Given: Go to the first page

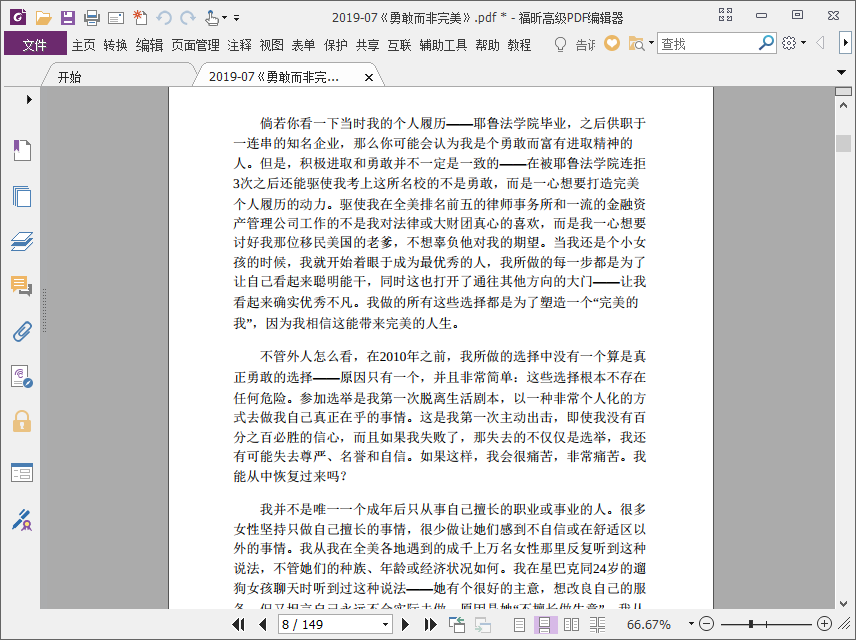Looking at the screenshot, I should pyautogui.click(x=238, y=624).
